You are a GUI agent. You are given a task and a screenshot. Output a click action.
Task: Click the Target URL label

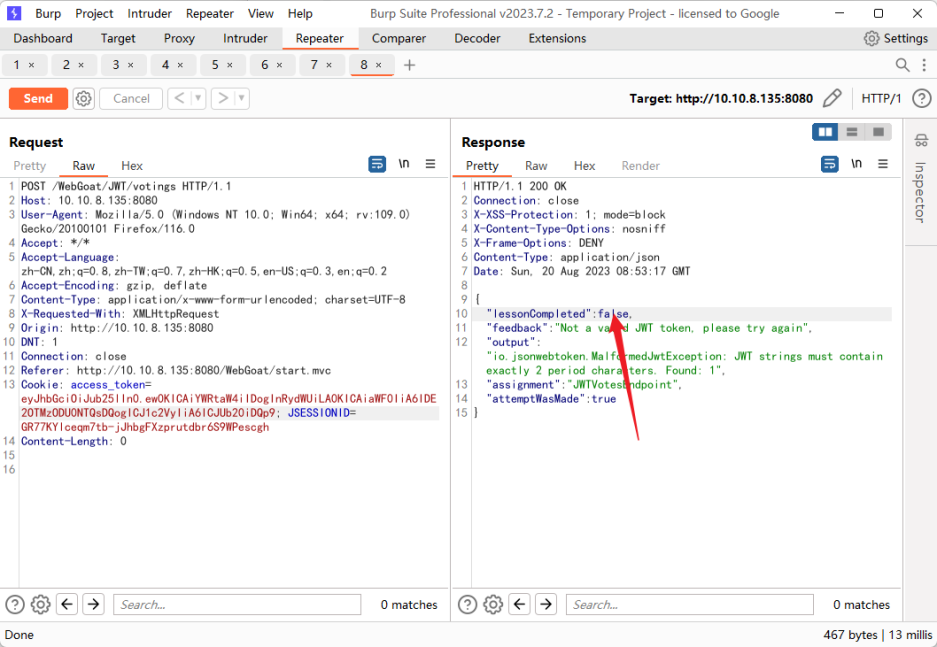point(721,99)
